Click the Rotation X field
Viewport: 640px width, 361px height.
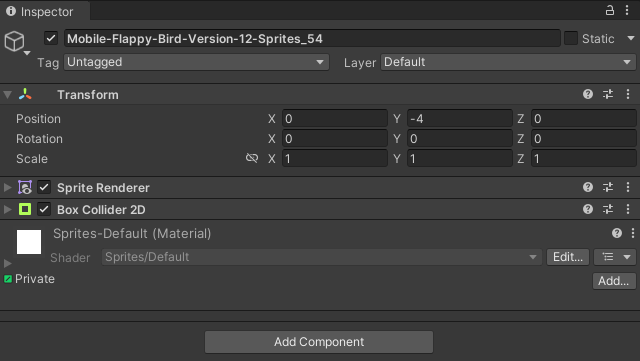coord(335,138)
